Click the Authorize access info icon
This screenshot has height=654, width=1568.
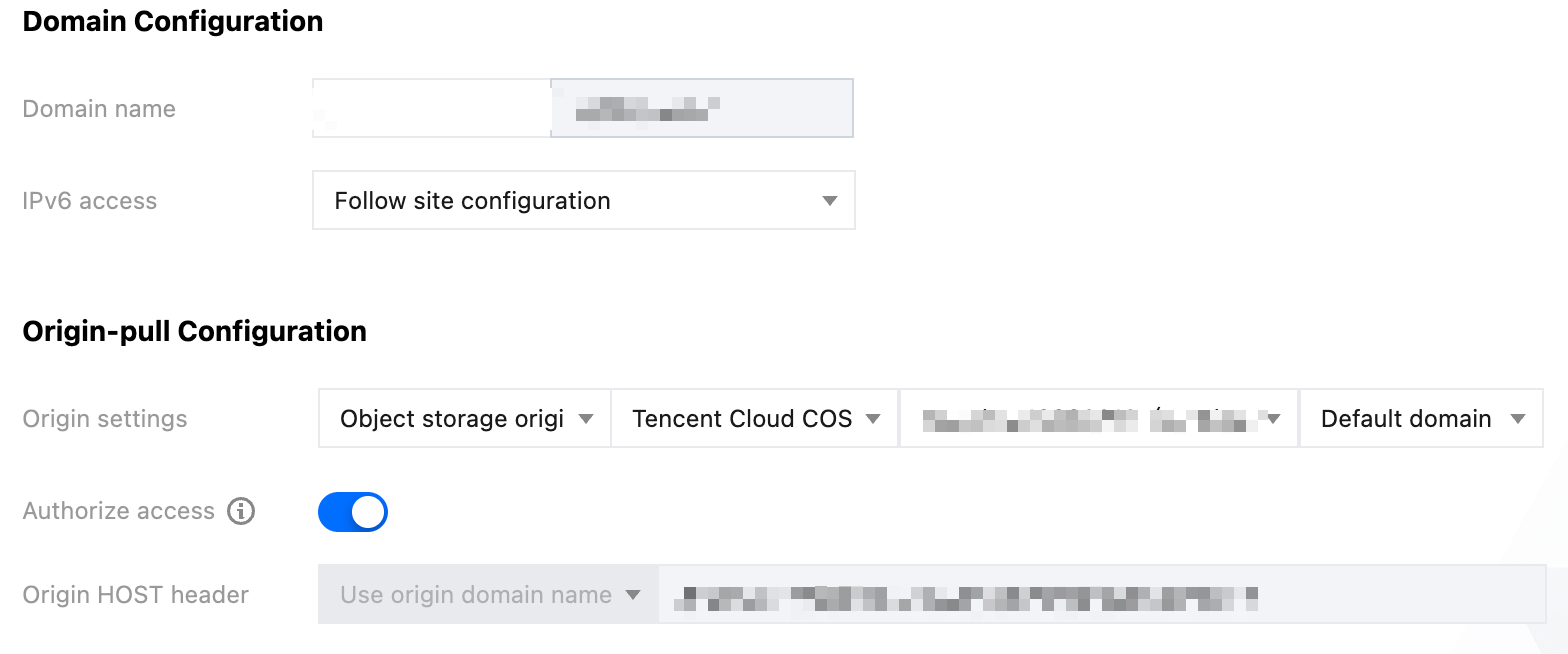[x=241, y=512]
